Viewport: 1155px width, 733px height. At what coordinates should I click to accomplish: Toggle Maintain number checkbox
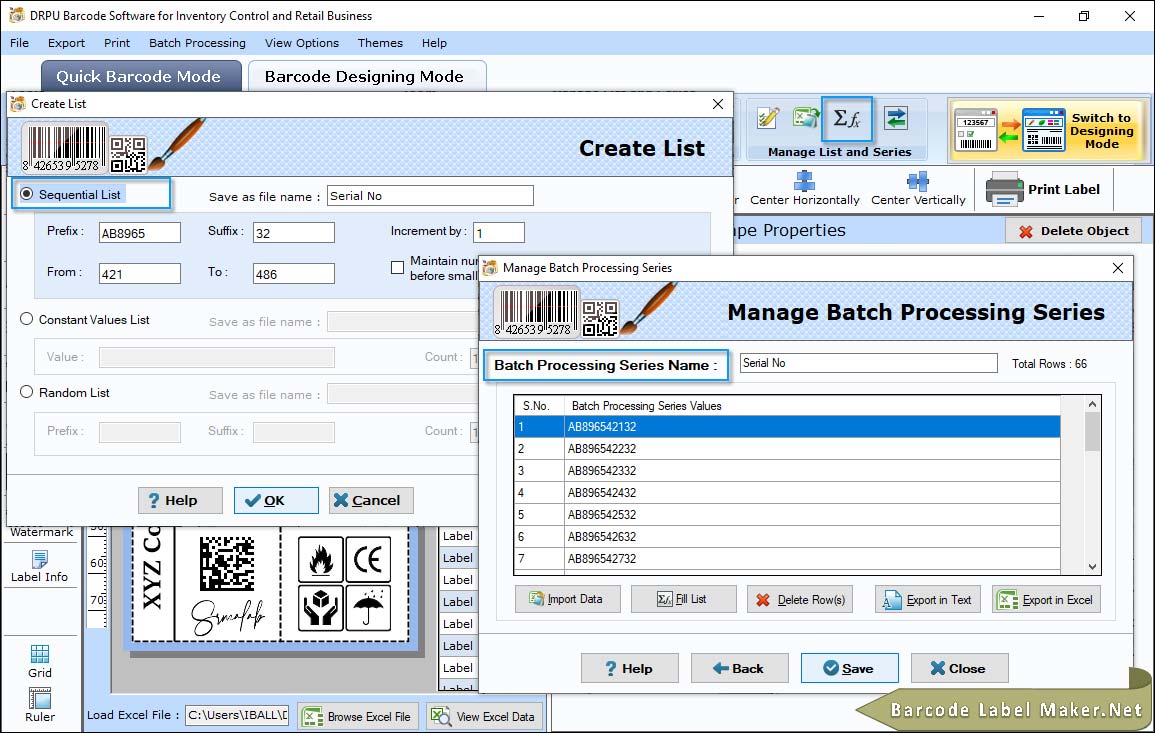click(398, 267)
